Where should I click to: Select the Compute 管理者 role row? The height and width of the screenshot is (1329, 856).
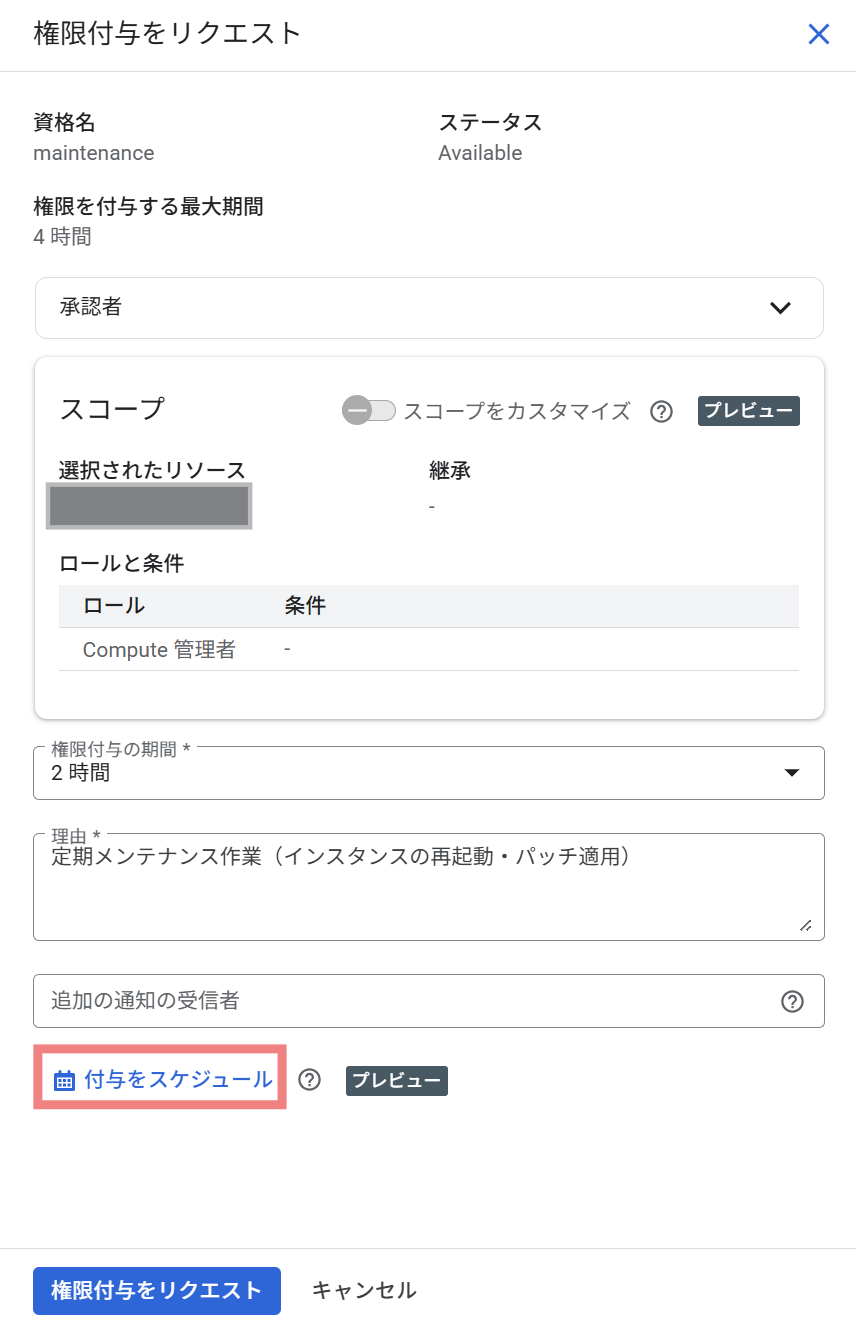(158, 649)
